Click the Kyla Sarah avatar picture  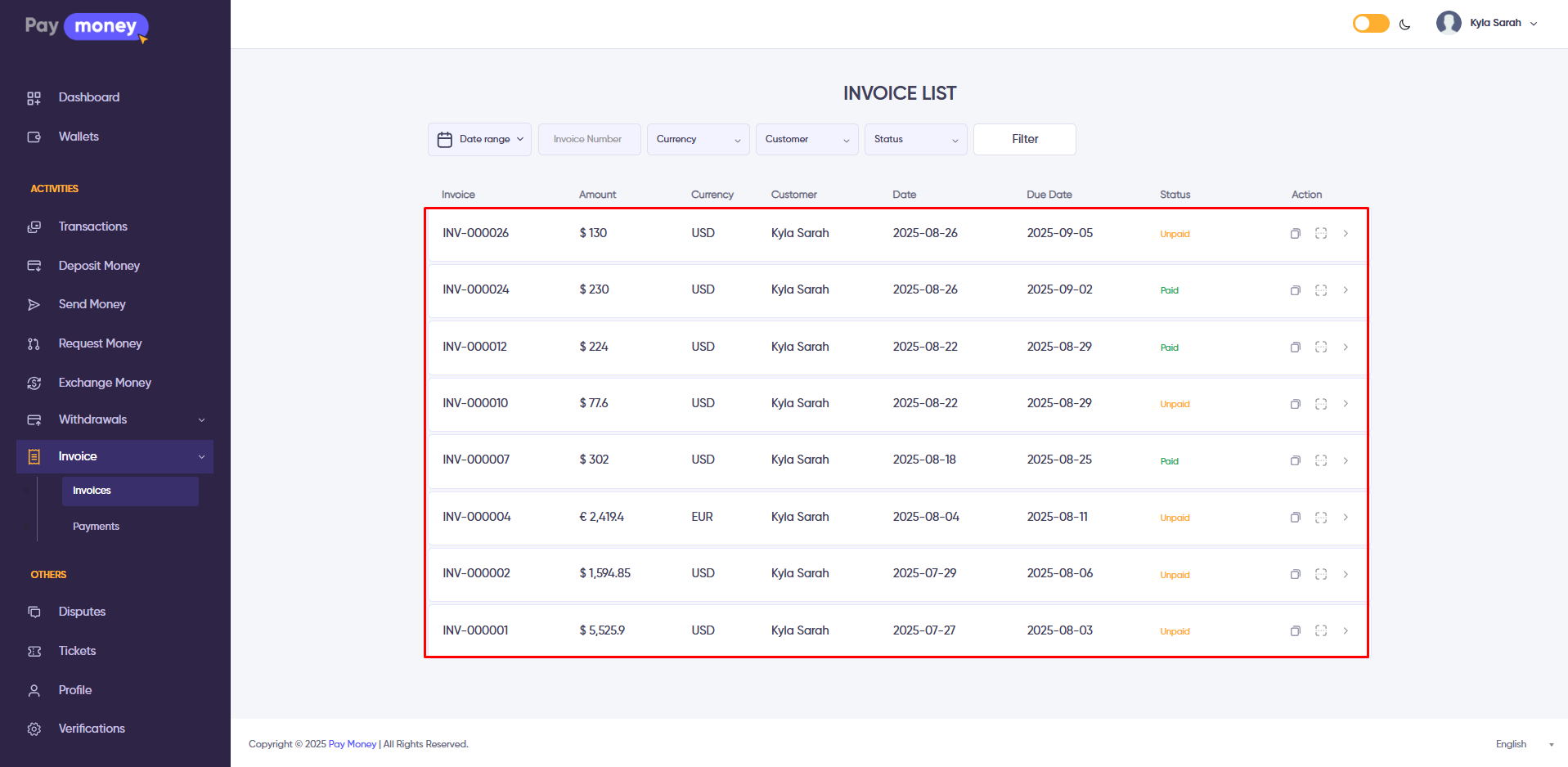[x=1448, y=23]
